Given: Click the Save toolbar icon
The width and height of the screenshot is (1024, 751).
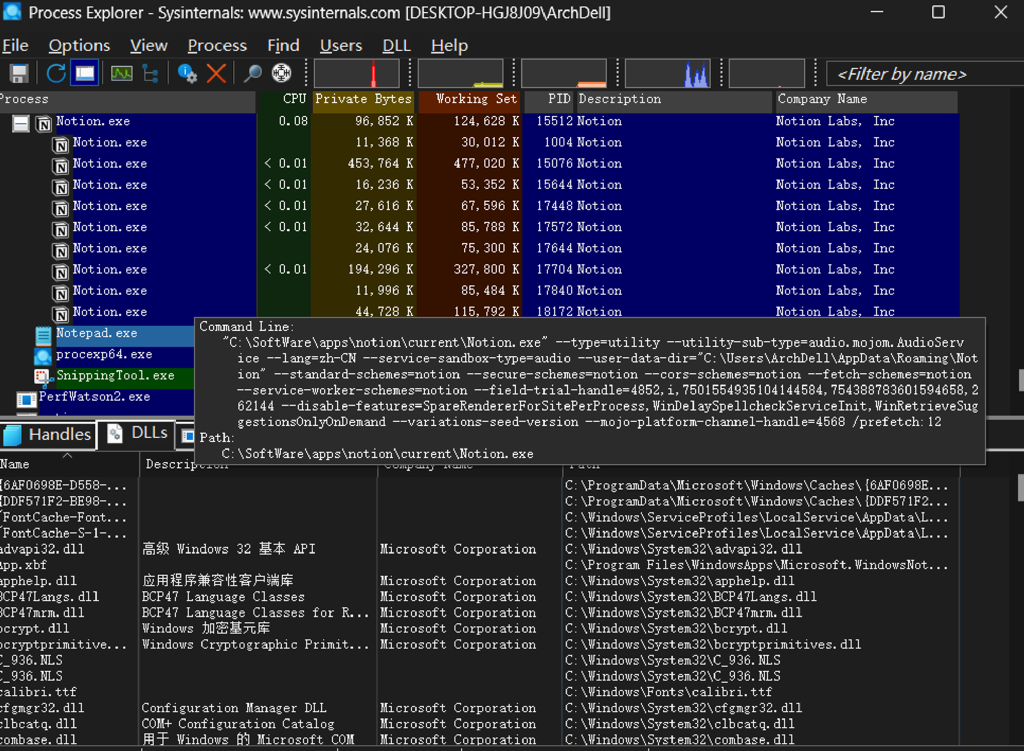Looking at the screenshot, I should click(18, 73).
